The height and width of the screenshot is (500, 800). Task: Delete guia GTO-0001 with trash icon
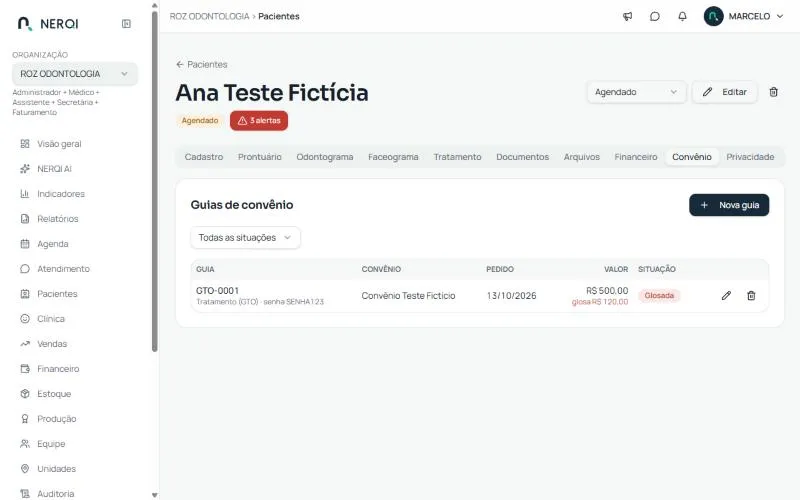pyautogui.click(x=751, y=295)
